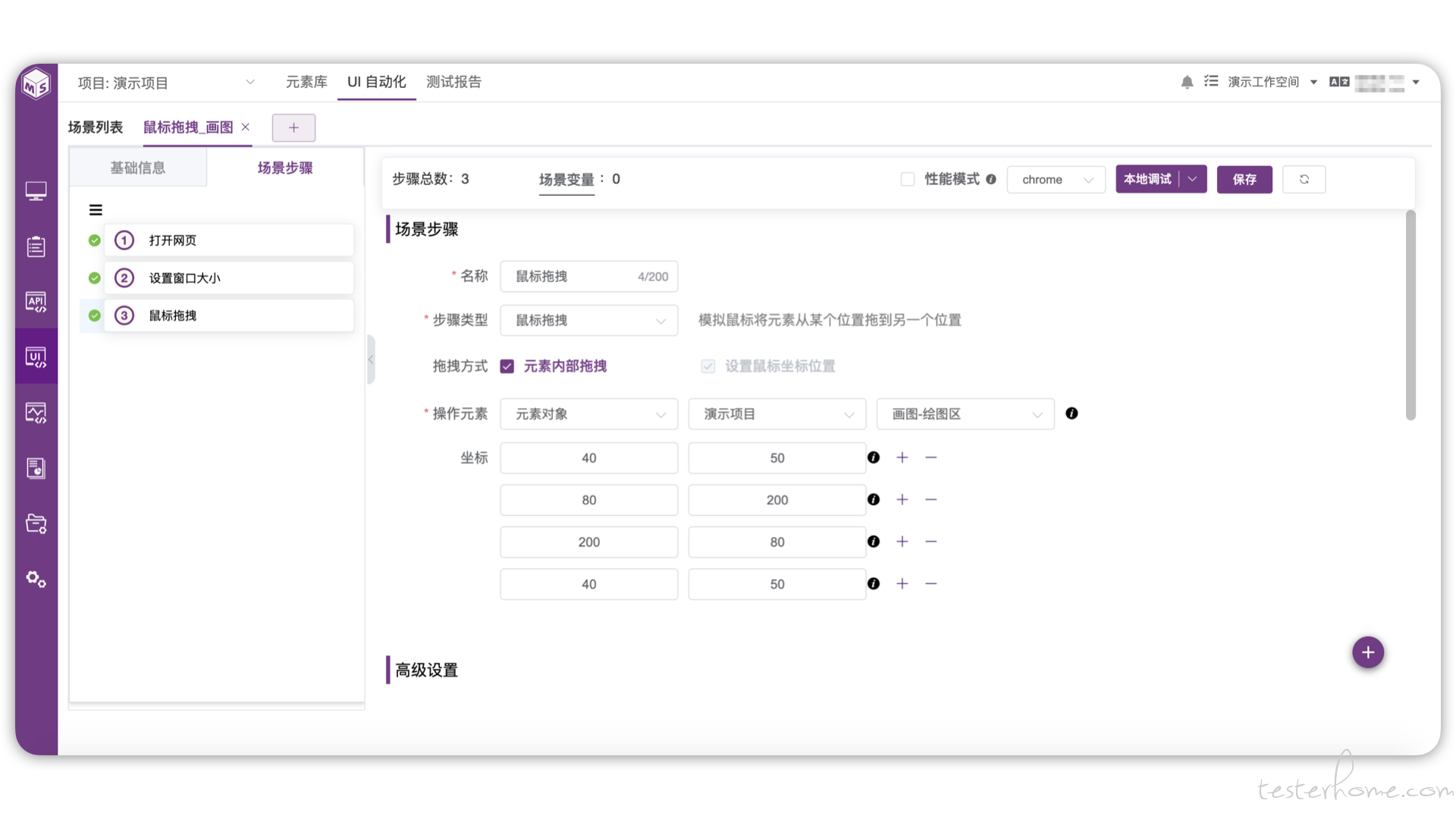Switch to the 场景列表 tab
1456x819 pixels.
click(96, 127)
